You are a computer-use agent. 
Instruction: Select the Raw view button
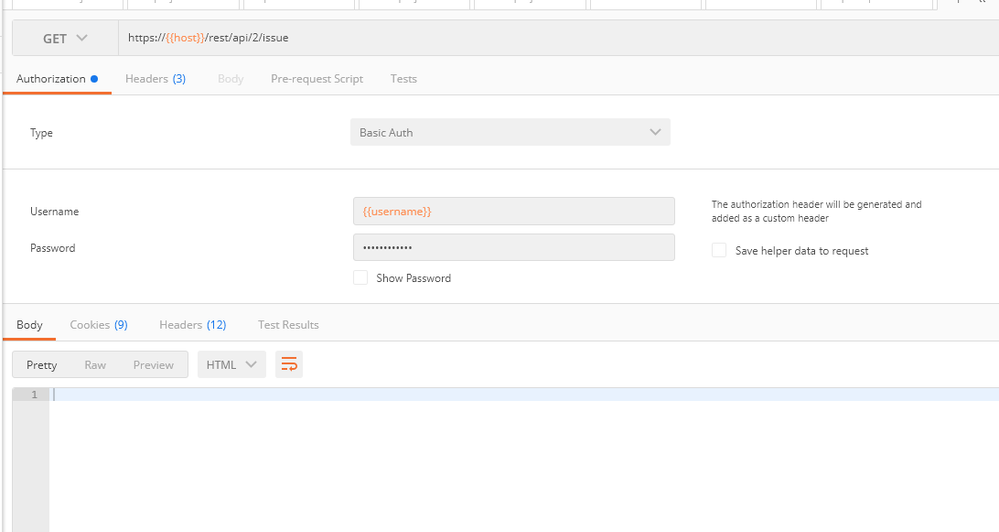click(95, 365)
